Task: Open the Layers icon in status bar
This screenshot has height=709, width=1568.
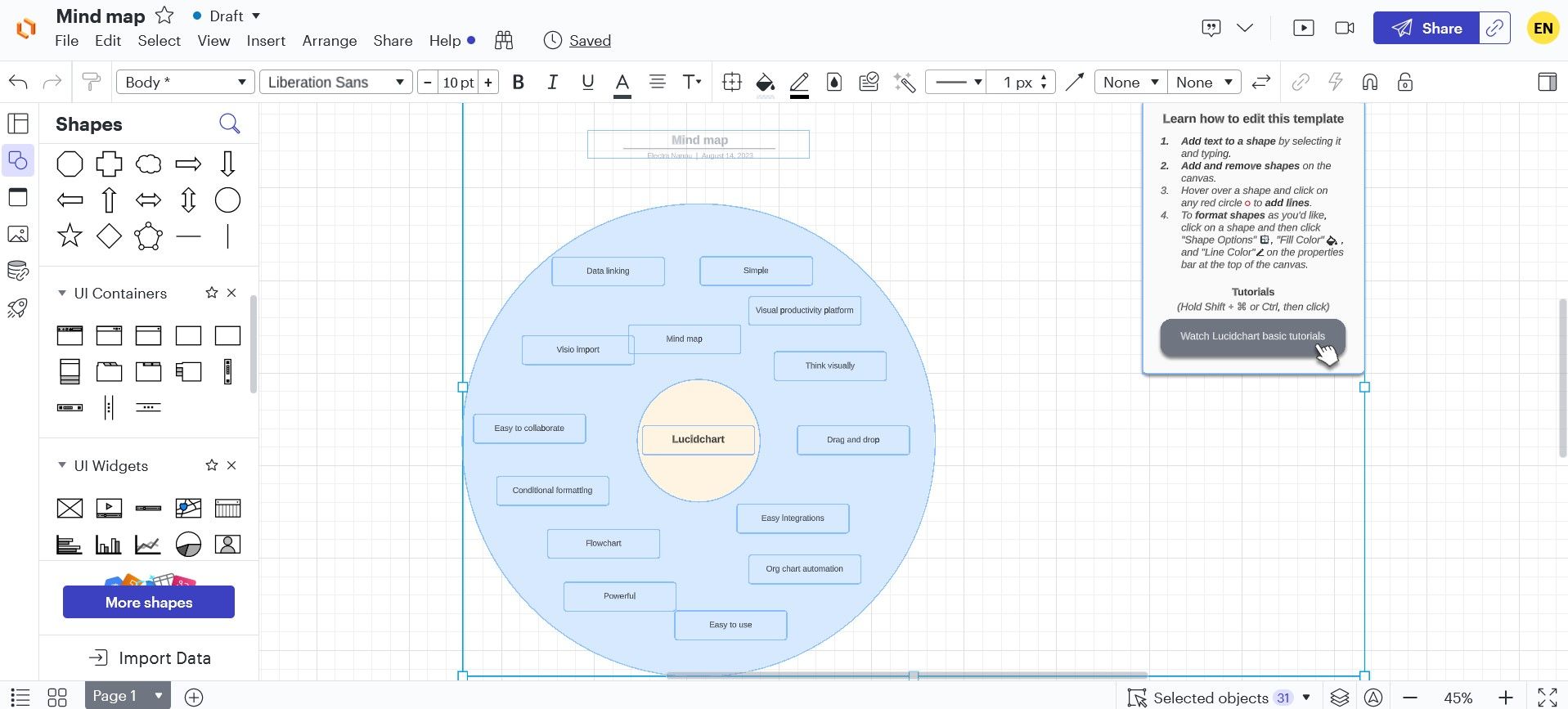Action: pyautogui.click(x=1339, y=698)
